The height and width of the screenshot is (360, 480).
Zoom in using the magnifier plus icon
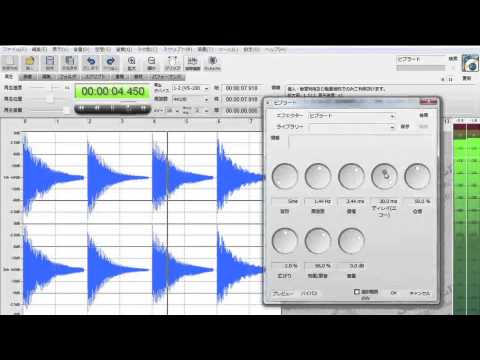(x=132, y=63)
